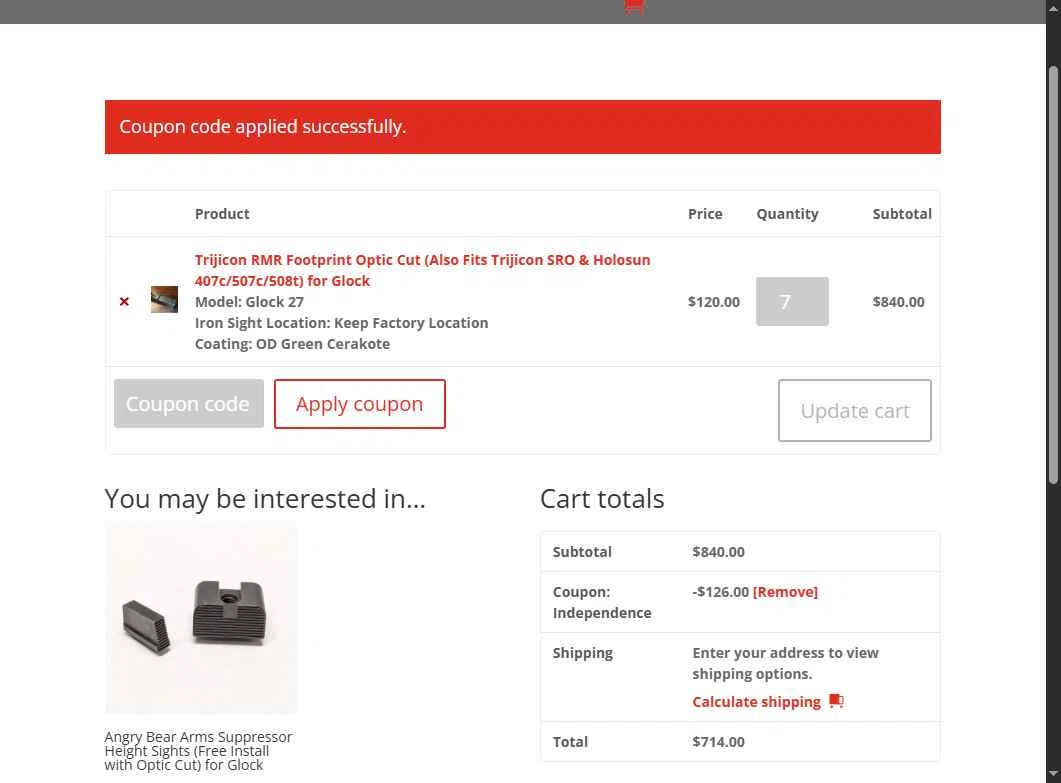This screenshot has width=1061, height=783.
Task: Click the 'Coupon code applied successfully.' notice
Action: point(522,127)
